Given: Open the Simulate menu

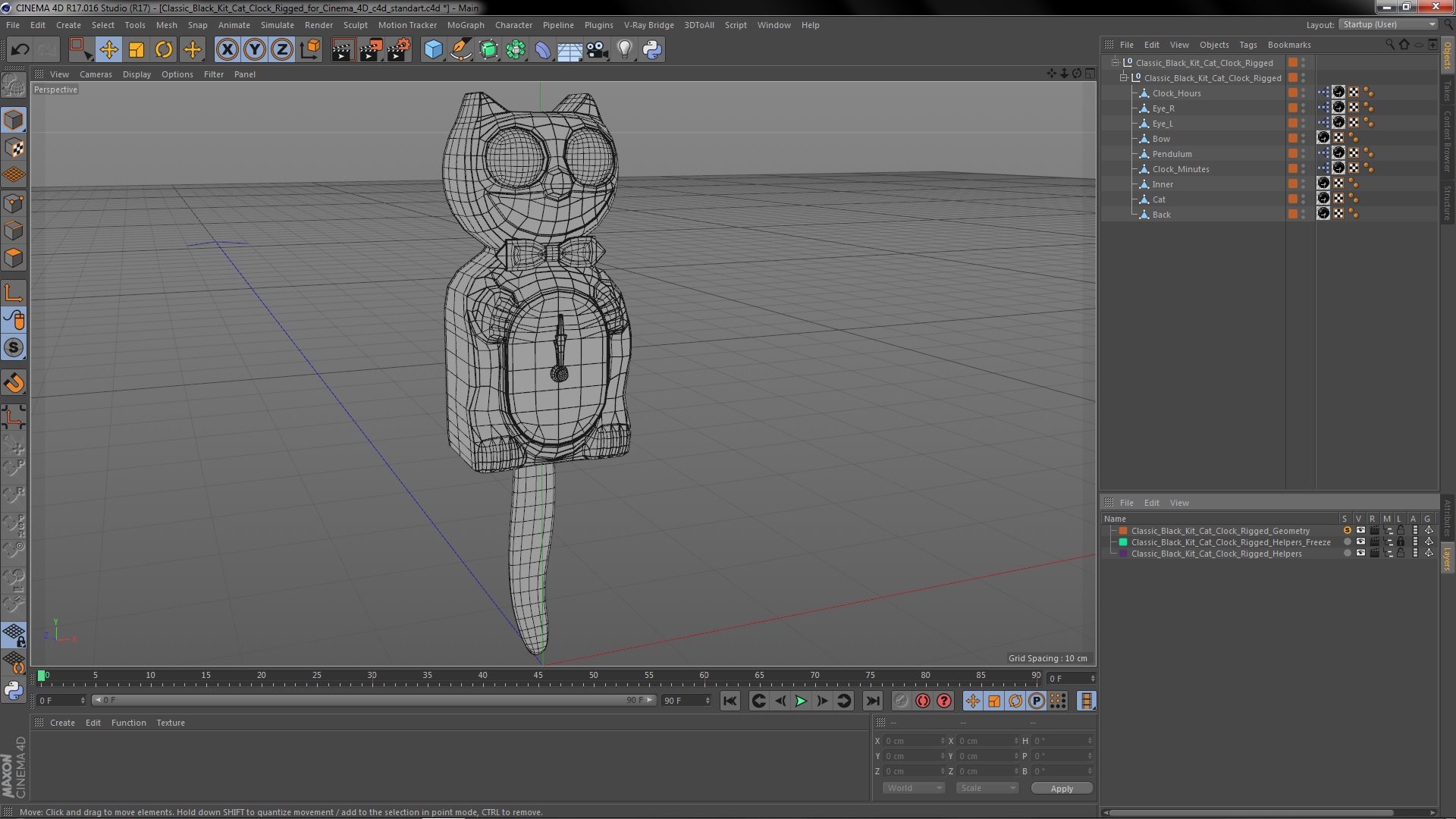Looking at the screenshot, I should (278, 25).
